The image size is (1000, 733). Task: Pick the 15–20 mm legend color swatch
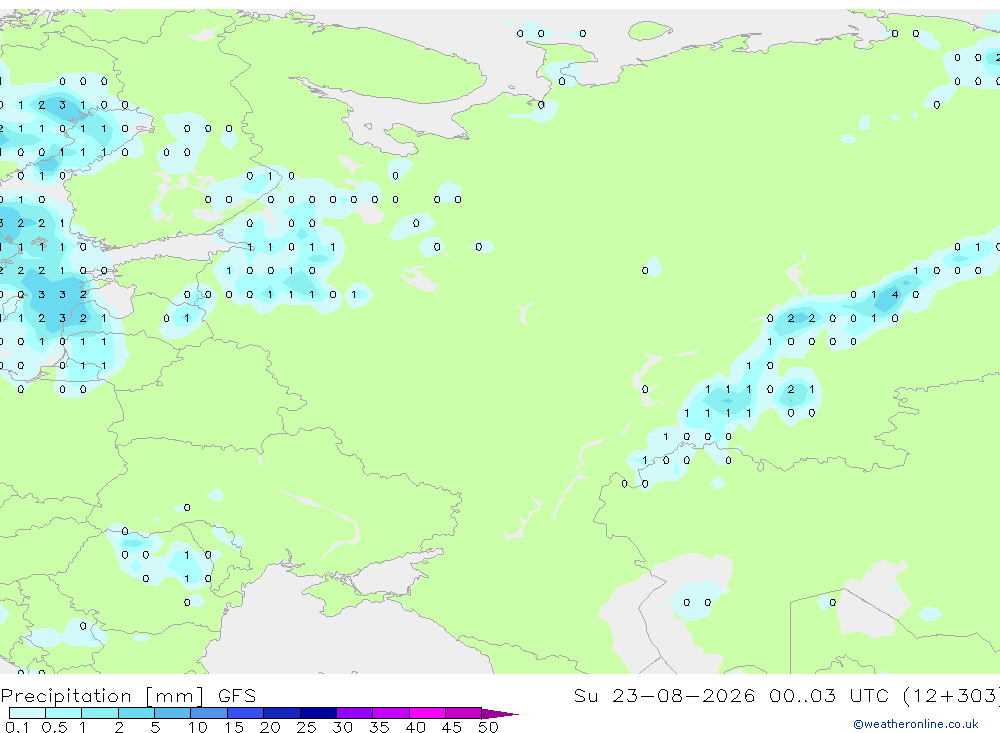tap(246, 713)
